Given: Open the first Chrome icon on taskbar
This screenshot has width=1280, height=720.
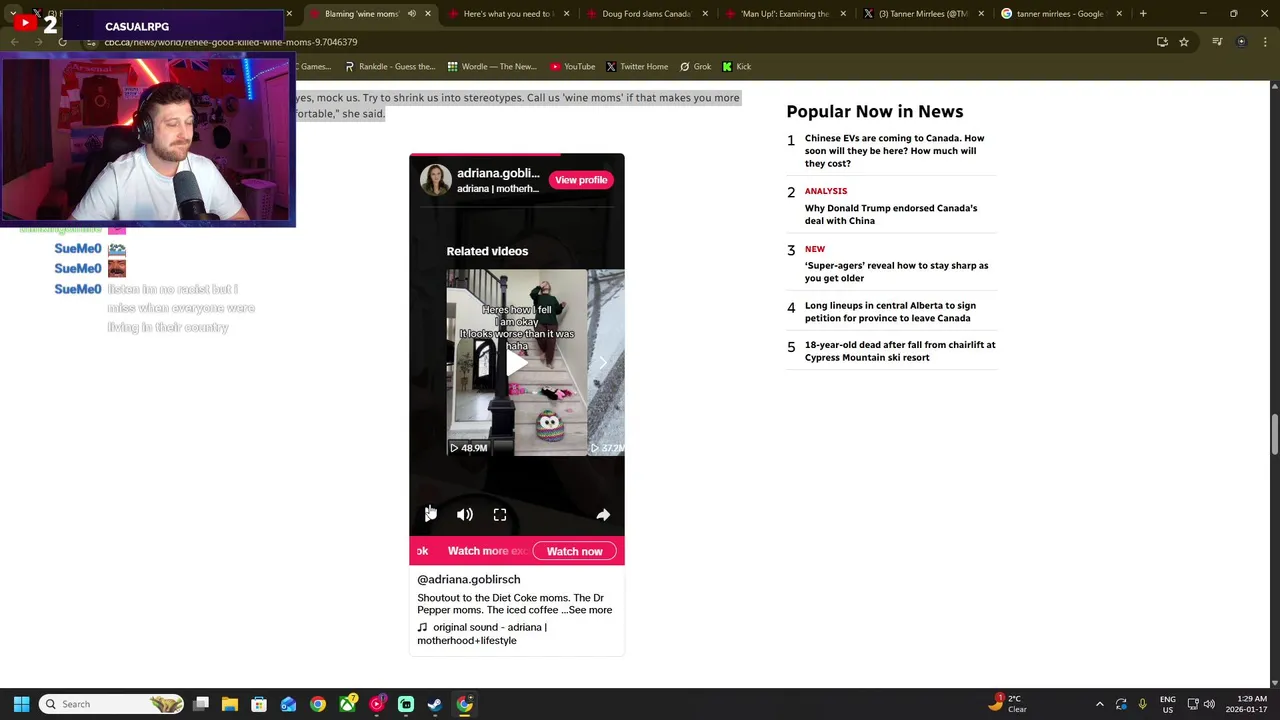Looking at the screenshot, I should (x=318, y=704).
